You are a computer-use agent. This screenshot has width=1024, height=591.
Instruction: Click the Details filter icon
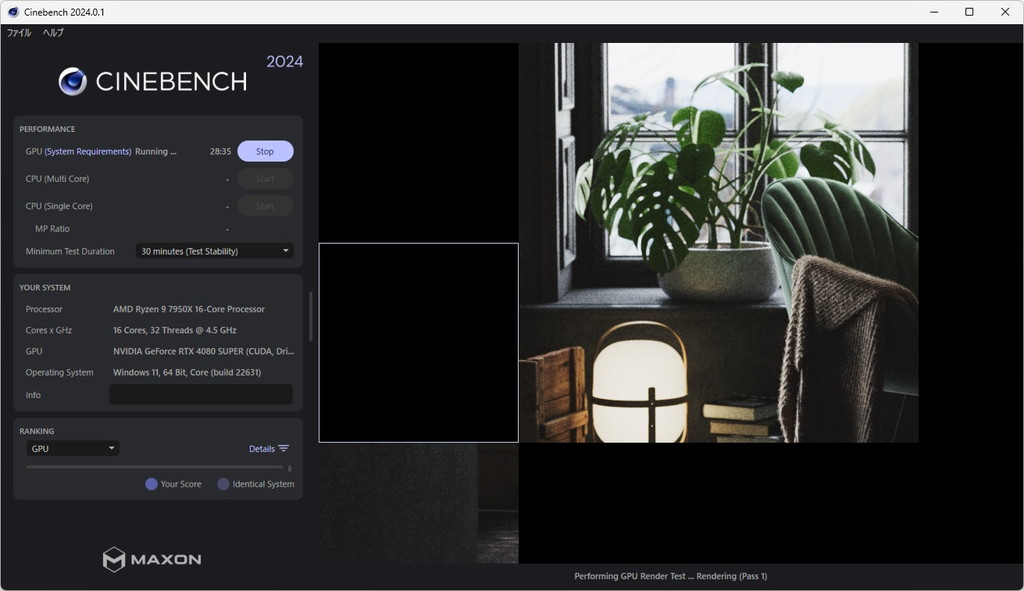[x=283, y=449]
